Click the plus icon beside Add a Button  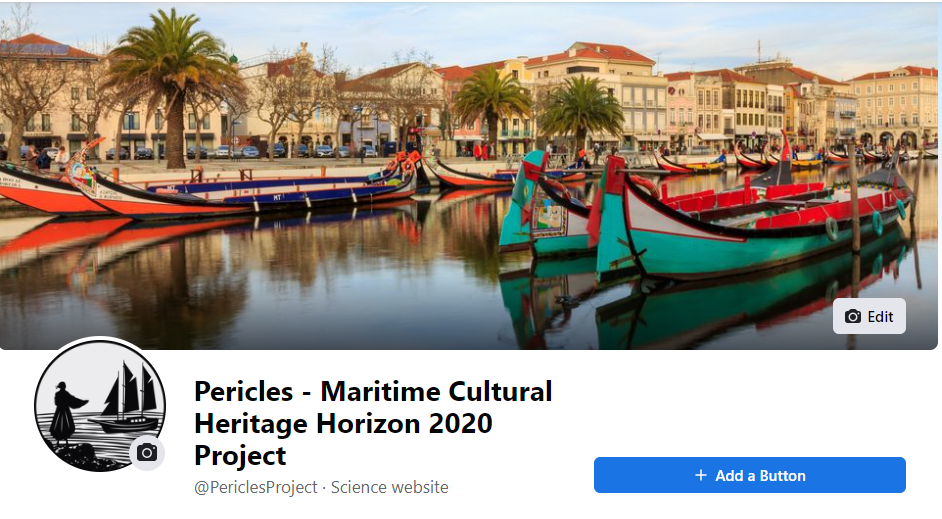click(700, 475)
